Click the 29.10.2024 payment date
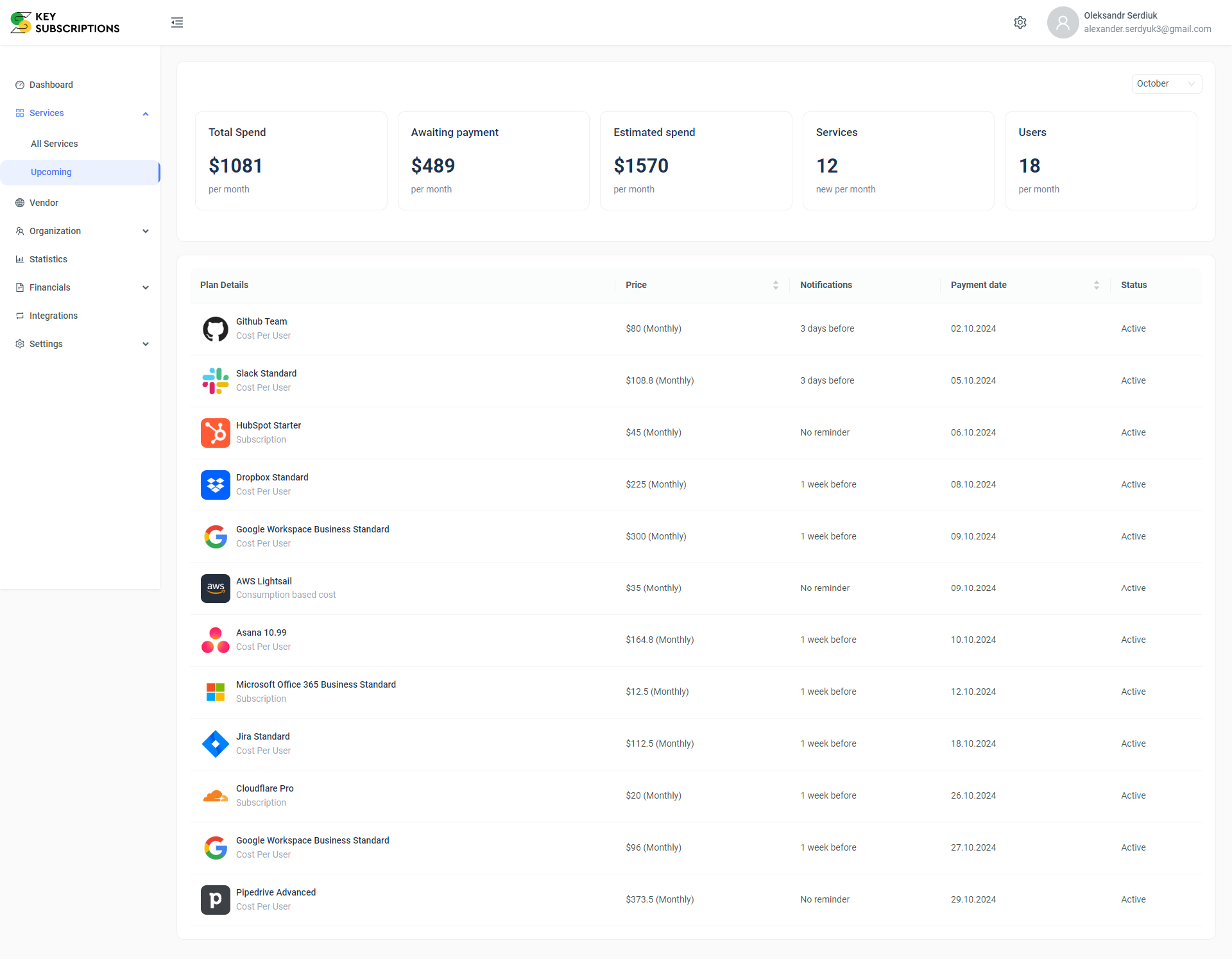Screen dimensions: 1232x959 click(x=973, y=899)
